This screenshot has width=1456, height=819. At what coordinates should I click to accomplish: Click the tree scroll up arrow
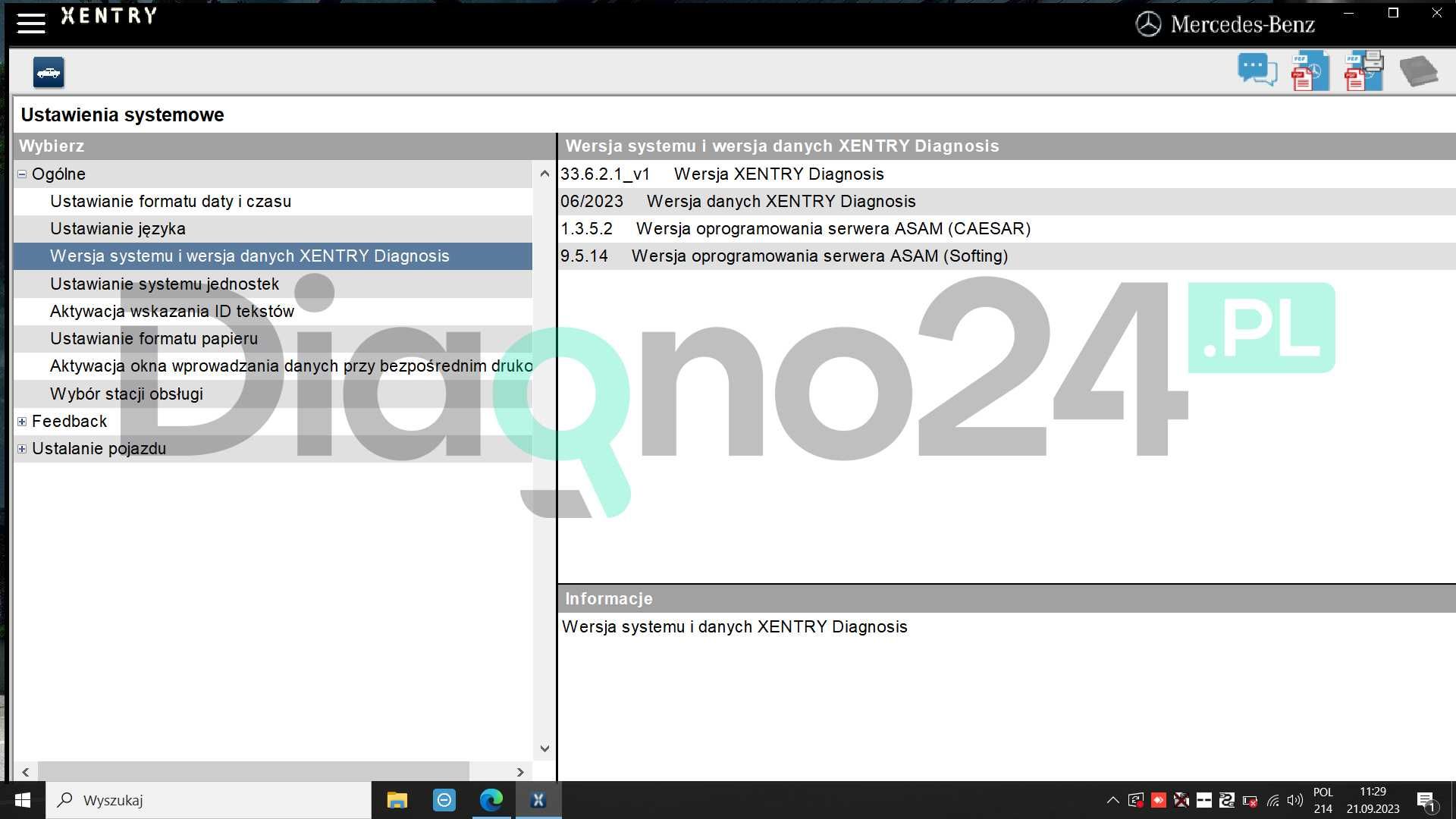click(544, 174)
